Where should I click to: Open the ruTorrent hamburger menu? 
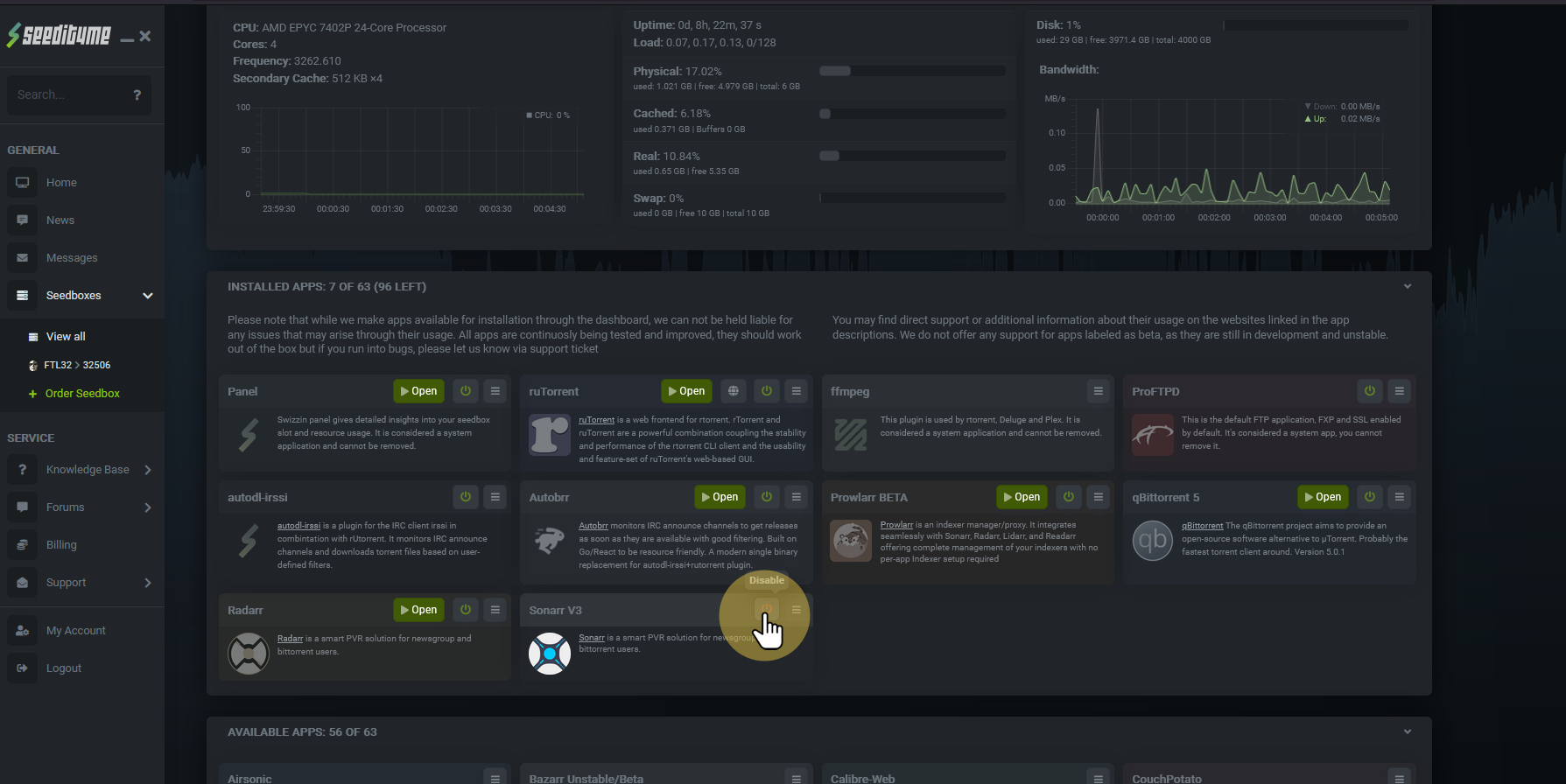[x=797, y=391]
